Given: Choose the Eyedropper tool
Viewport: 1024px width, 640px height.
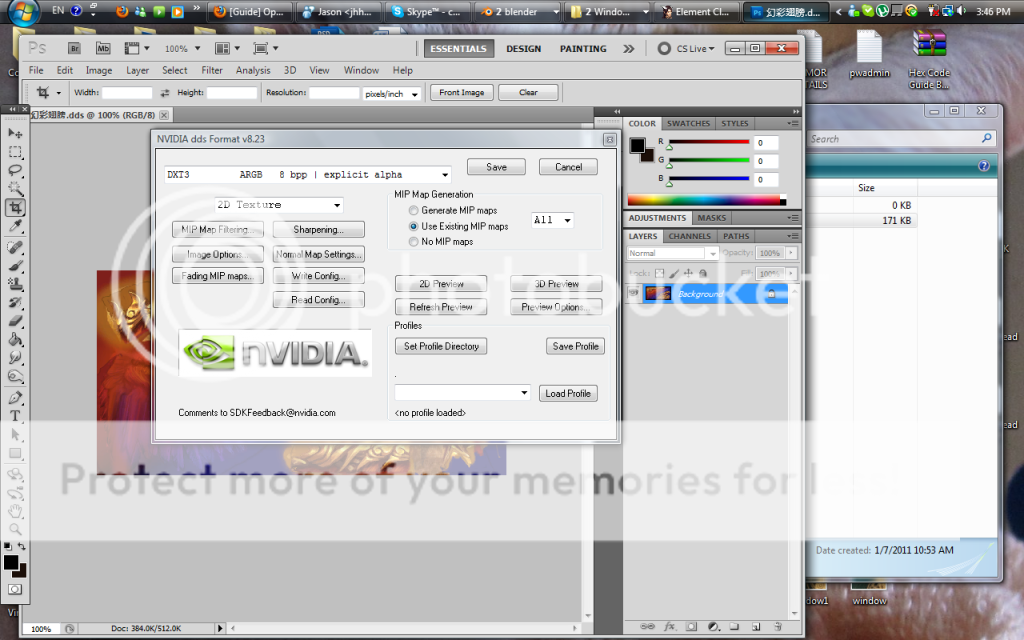Looking at the screenshot, I should coord(16,227).
